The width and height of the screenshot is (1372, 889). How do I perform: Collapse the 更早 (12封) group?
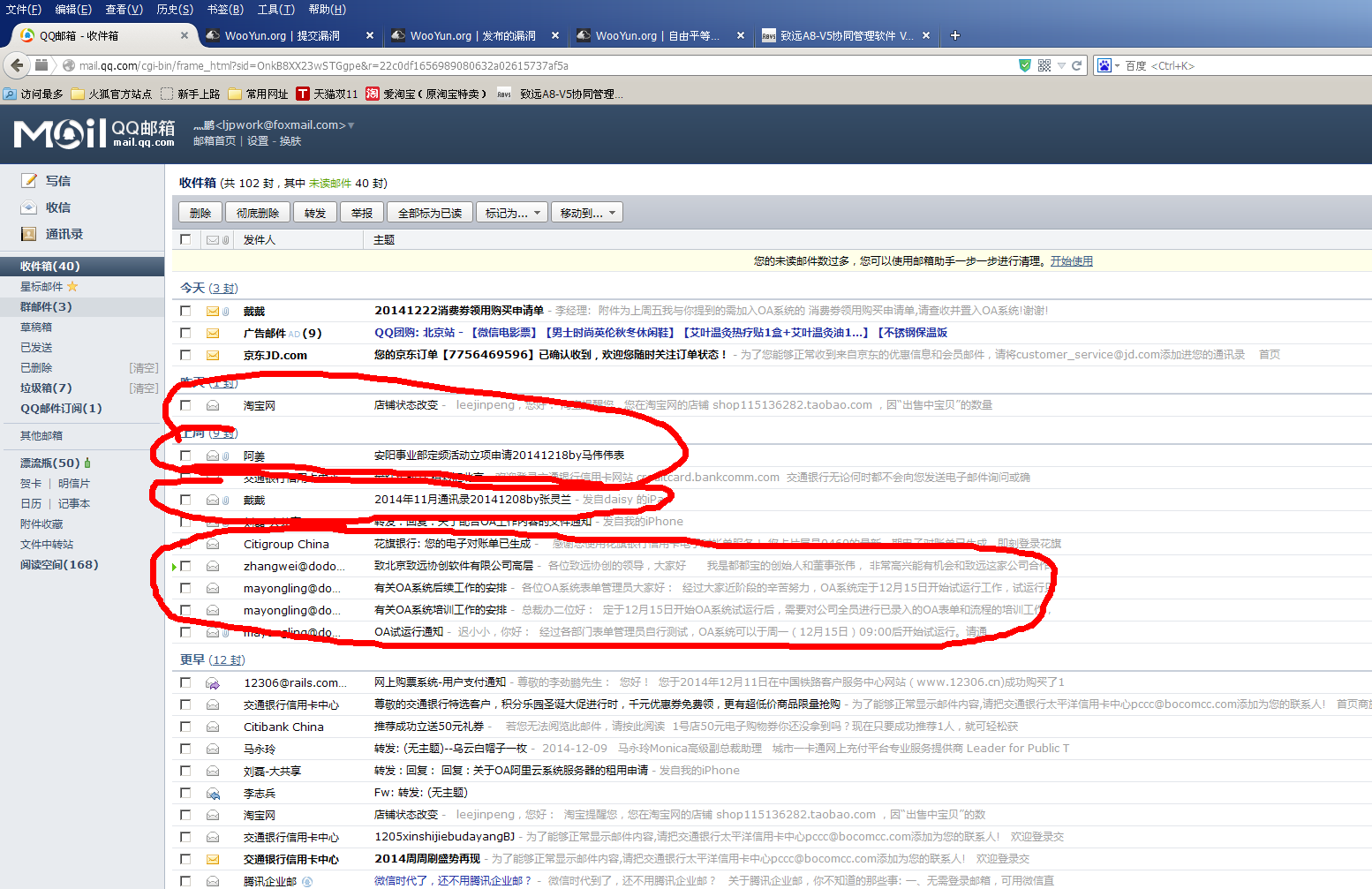pyautogui.click(x=213, y=659)
